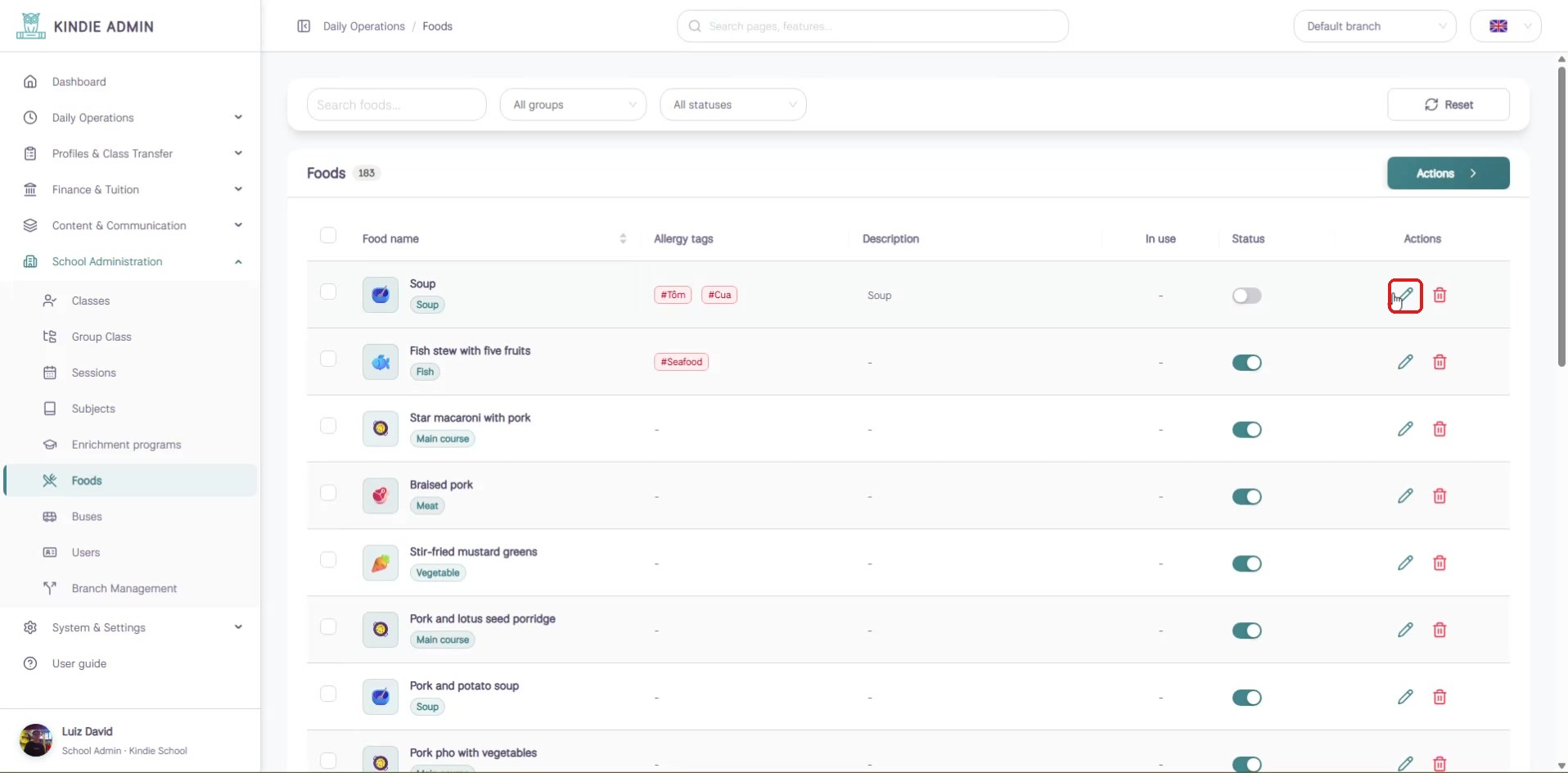The height and width of the screenshot is (773, 1568).
Task: Tick the select-all checkbox in table header
Action: (x=328, y=236)
